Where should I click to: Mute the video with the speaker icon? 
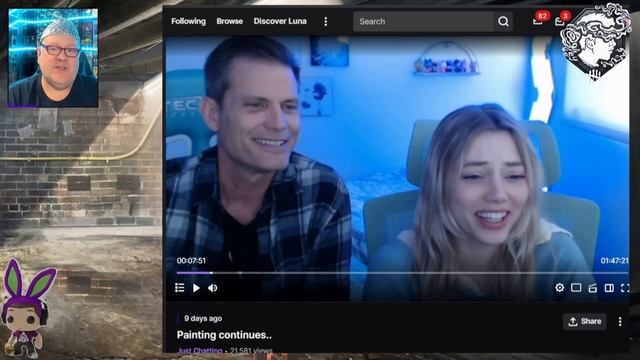[213, 288]
